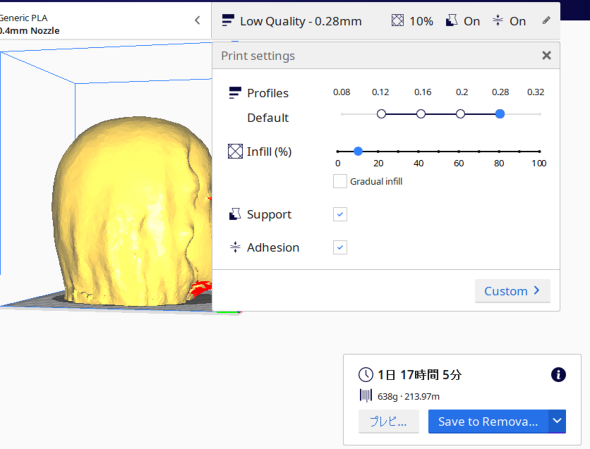Collapse the material panel with left chevron

click(x=198, y=20)
